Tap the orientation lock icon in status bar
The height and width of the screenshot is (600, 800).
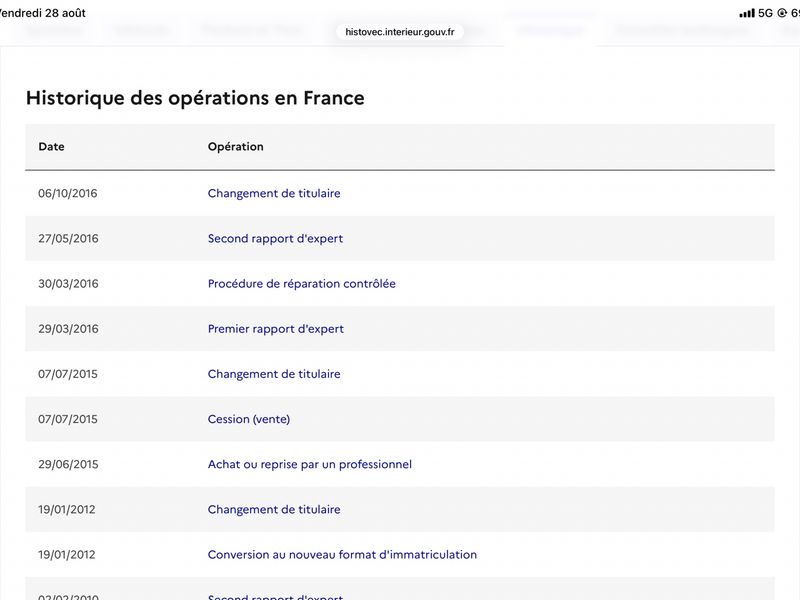[782, 13]
